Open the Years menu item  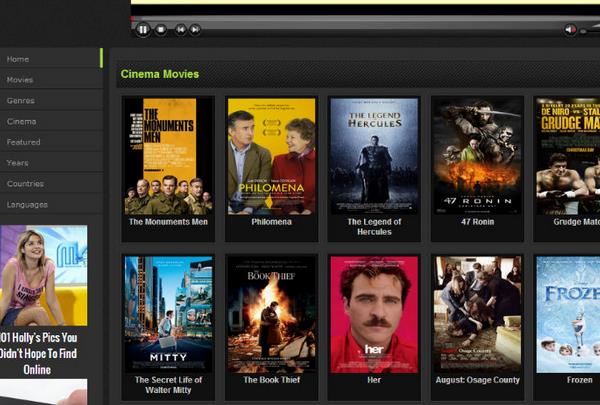51,163
